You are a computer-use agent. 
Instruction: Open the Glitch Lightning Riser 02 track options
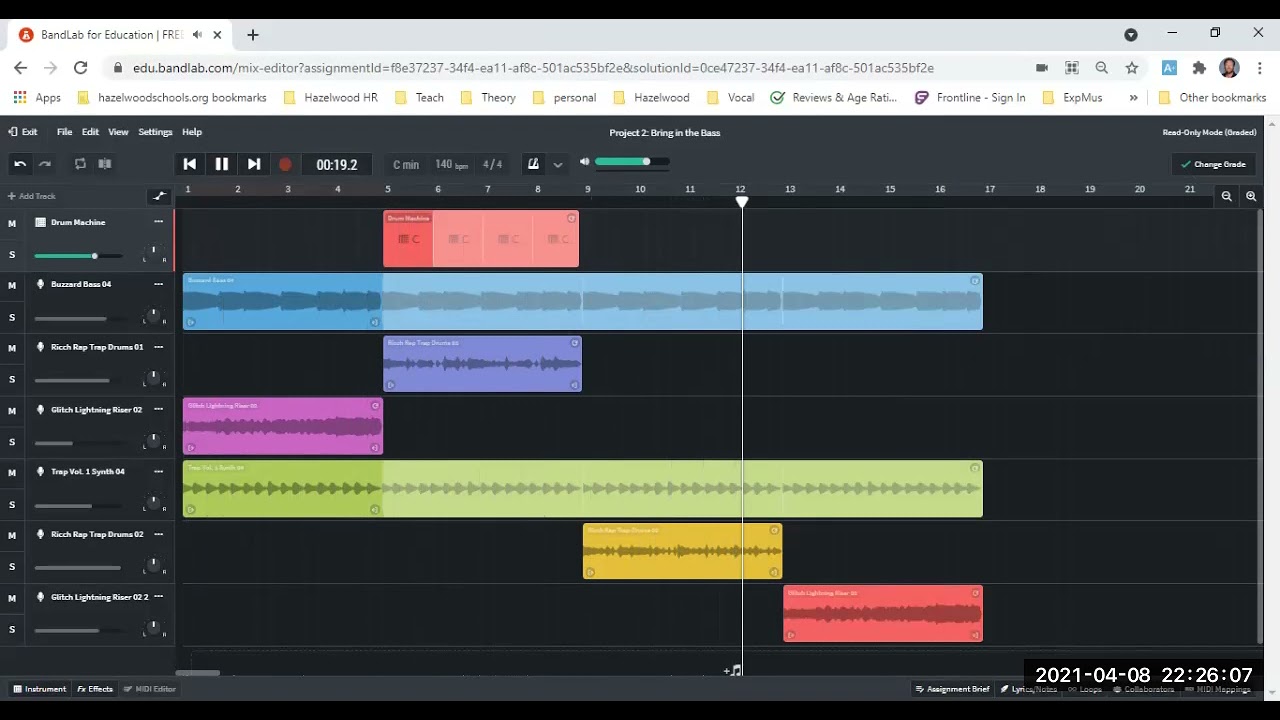158,409
